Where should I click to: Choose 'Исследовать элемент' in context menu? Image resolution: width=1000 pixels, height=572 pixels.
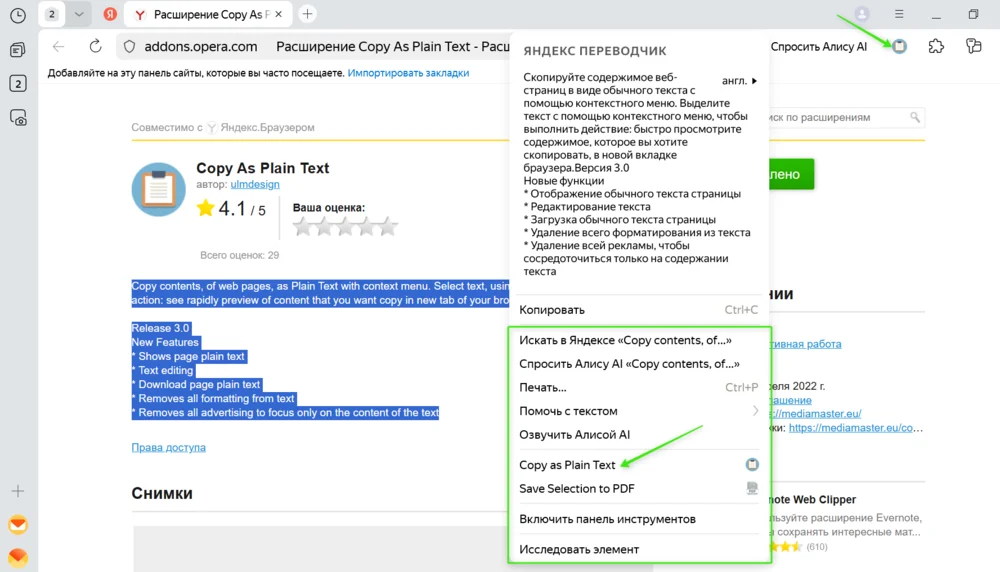638,549
